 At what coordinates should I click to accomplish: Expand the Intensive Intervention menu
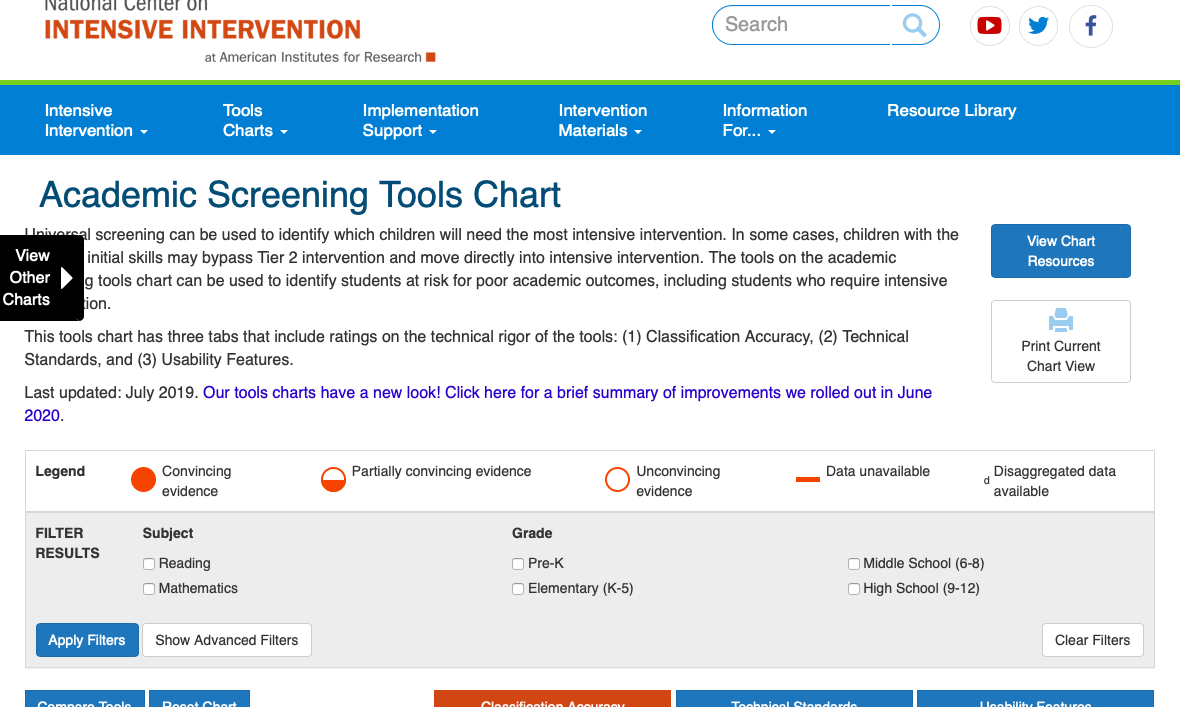(x=96, y=120)
